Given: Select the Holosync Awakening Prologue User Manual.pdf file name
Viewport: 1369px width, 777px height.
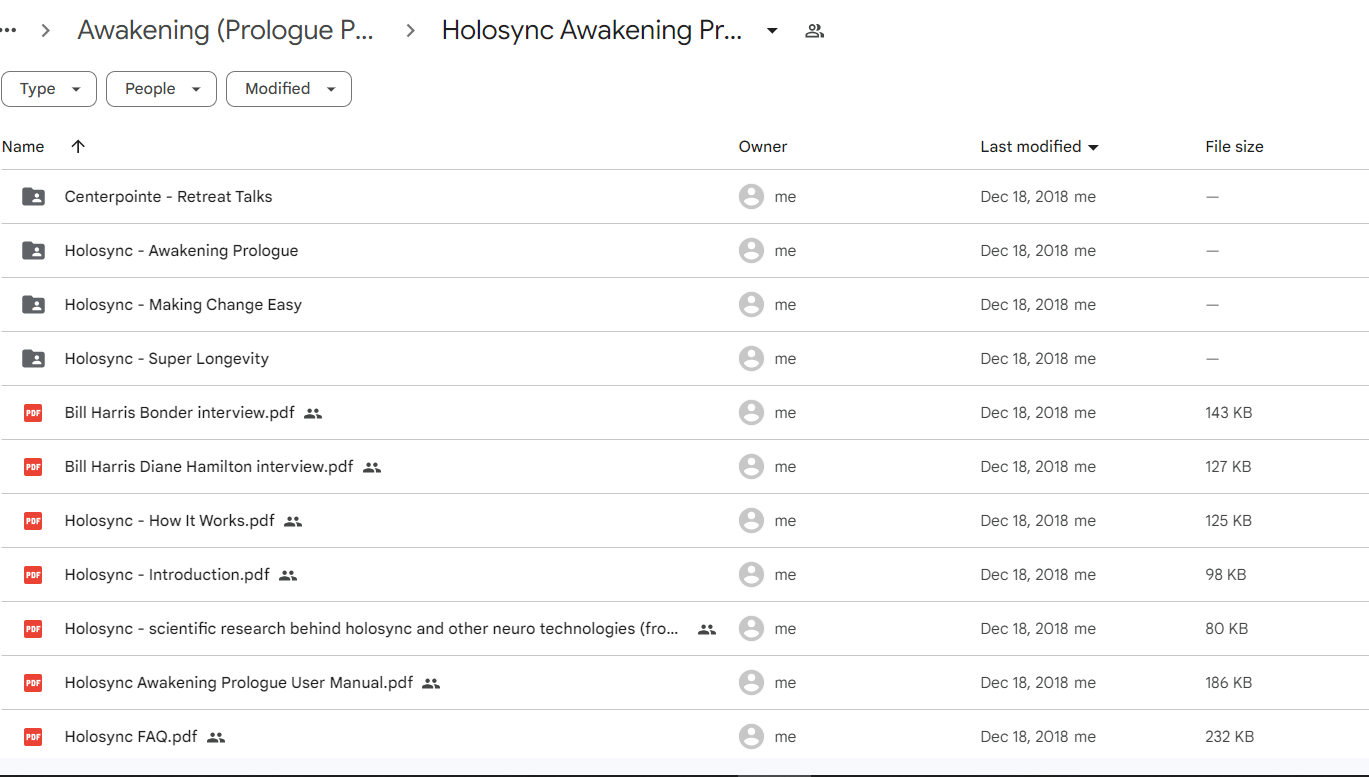Looking at the screenshot, I should 239,683.
